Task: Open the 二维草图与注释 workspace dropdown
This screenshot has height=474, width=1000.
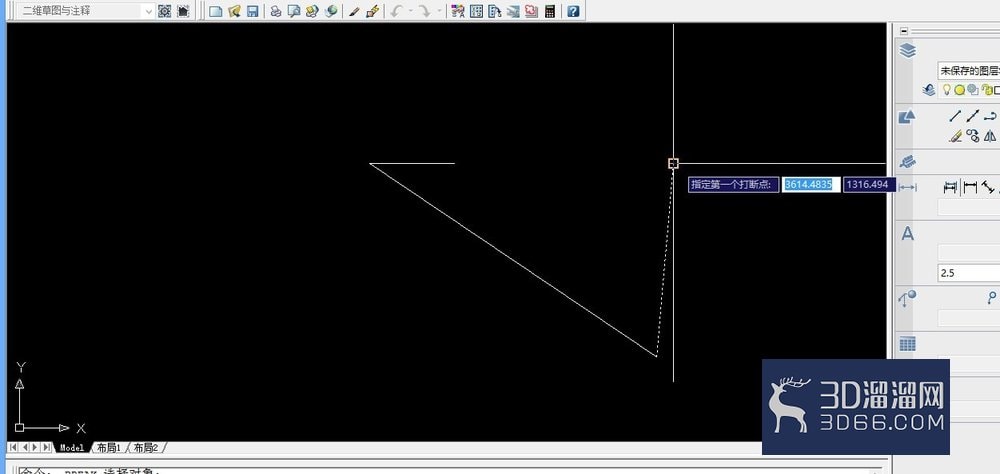Action: click(85, 11)
